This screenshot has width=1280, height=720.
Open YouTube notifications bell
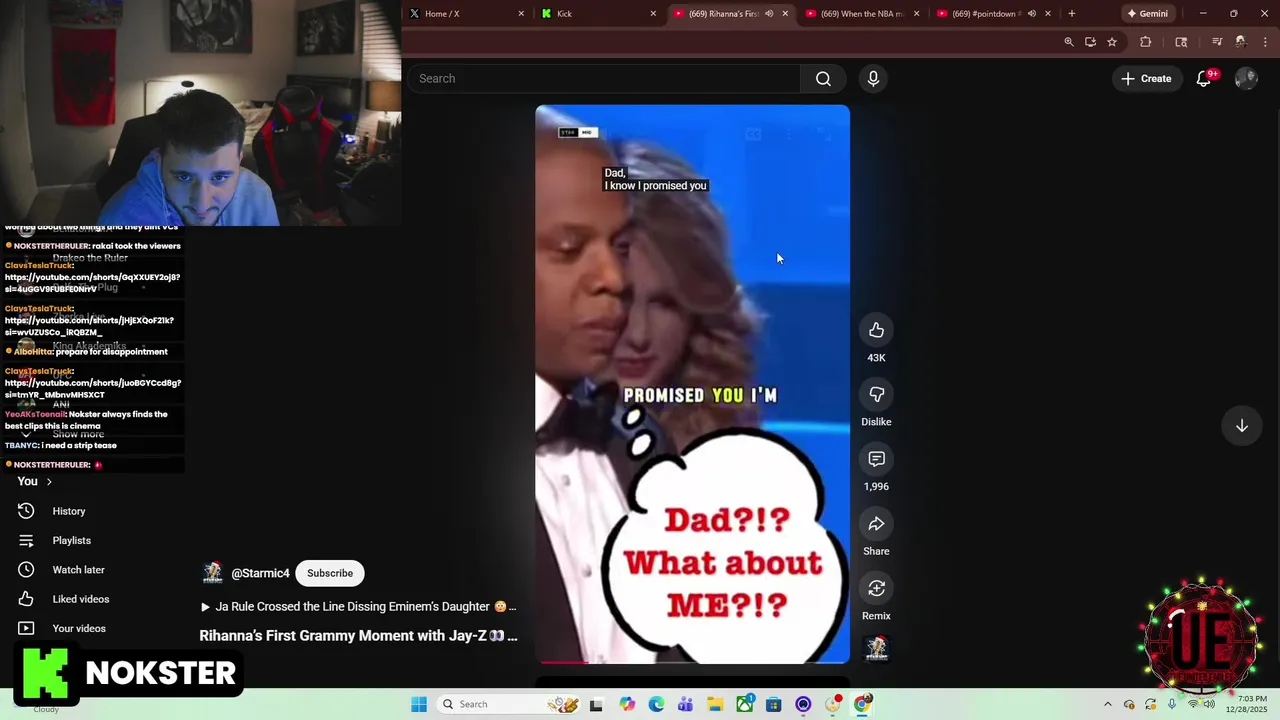[x=1204, y=79]
